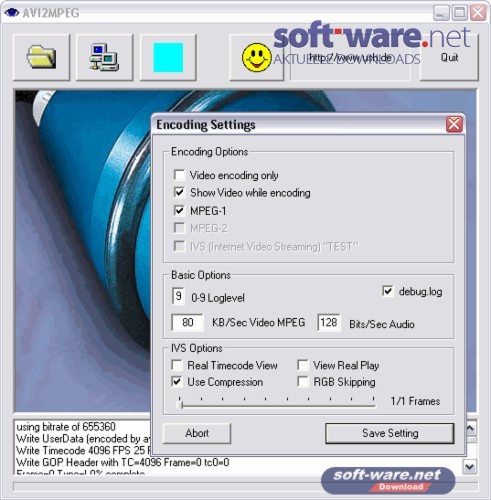491x500 pixels.
Task: Check the View Real Play option
Action: [303, 365]
